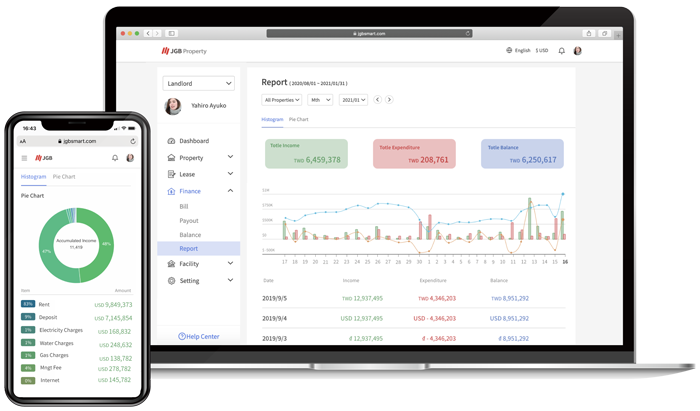Open the Help Center link
Screen dimensions: 700x411
pyautogui.click(x=198, y=336)
